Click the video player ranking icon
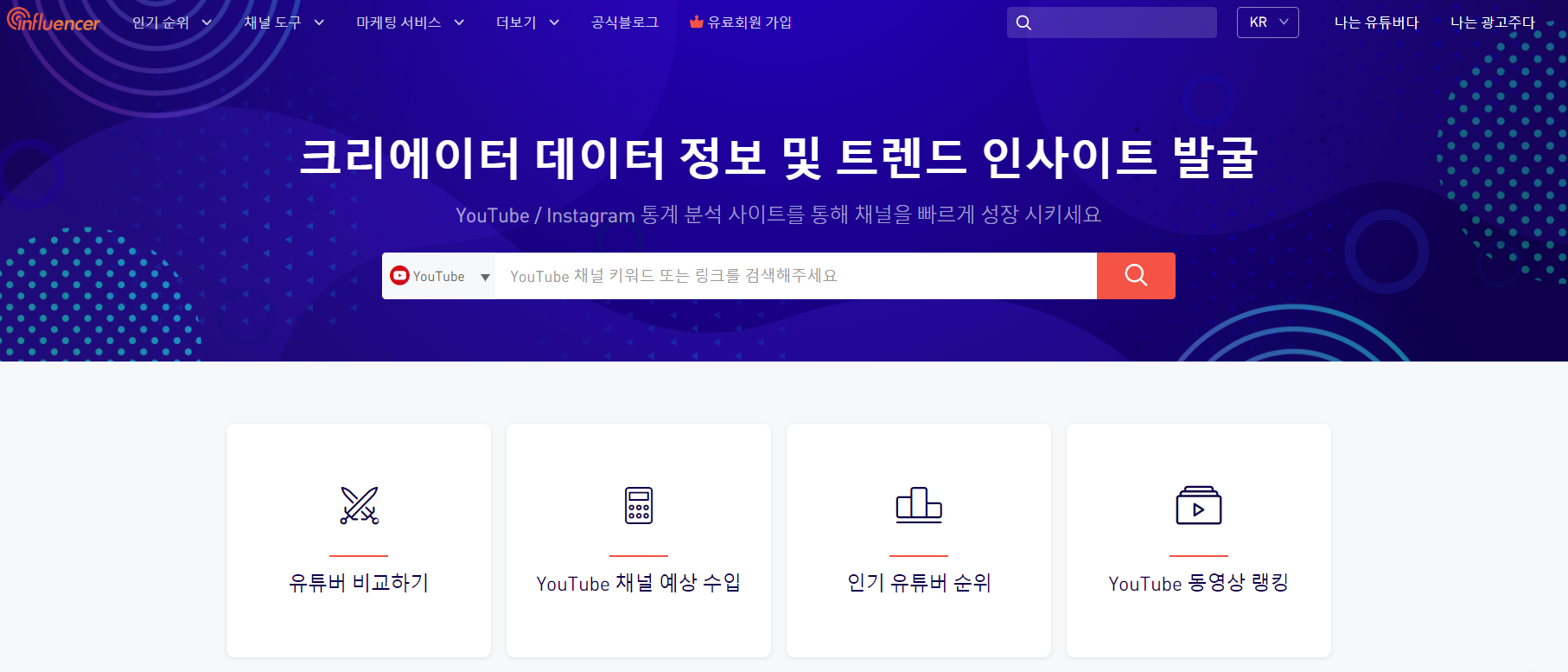 coord(1199,505)
